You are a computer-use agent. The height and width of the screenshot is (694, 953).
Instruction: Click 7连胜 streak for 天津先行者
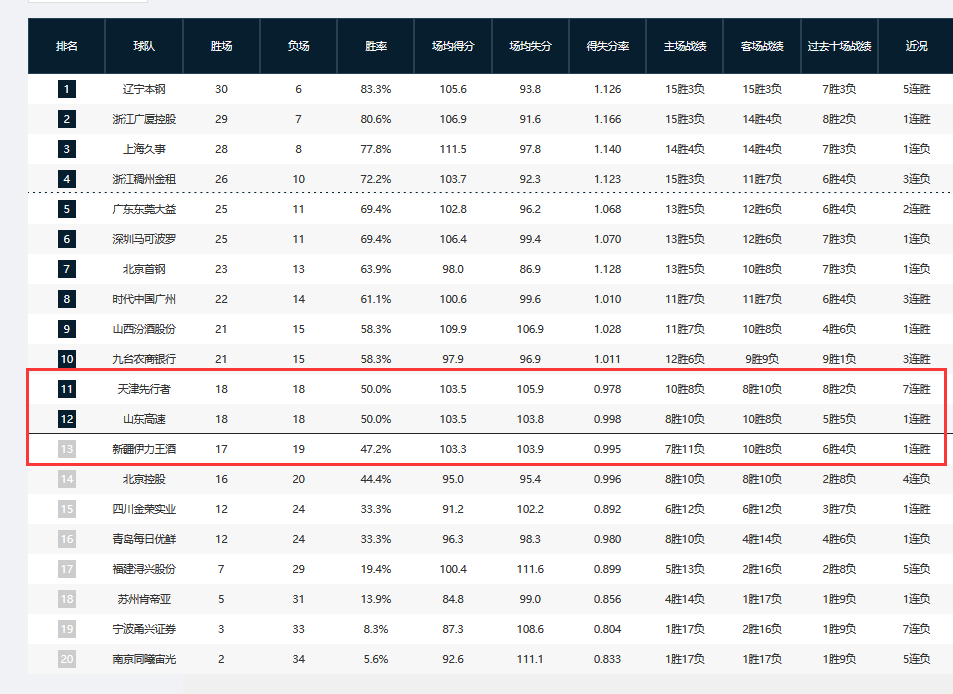pos(917,389)
